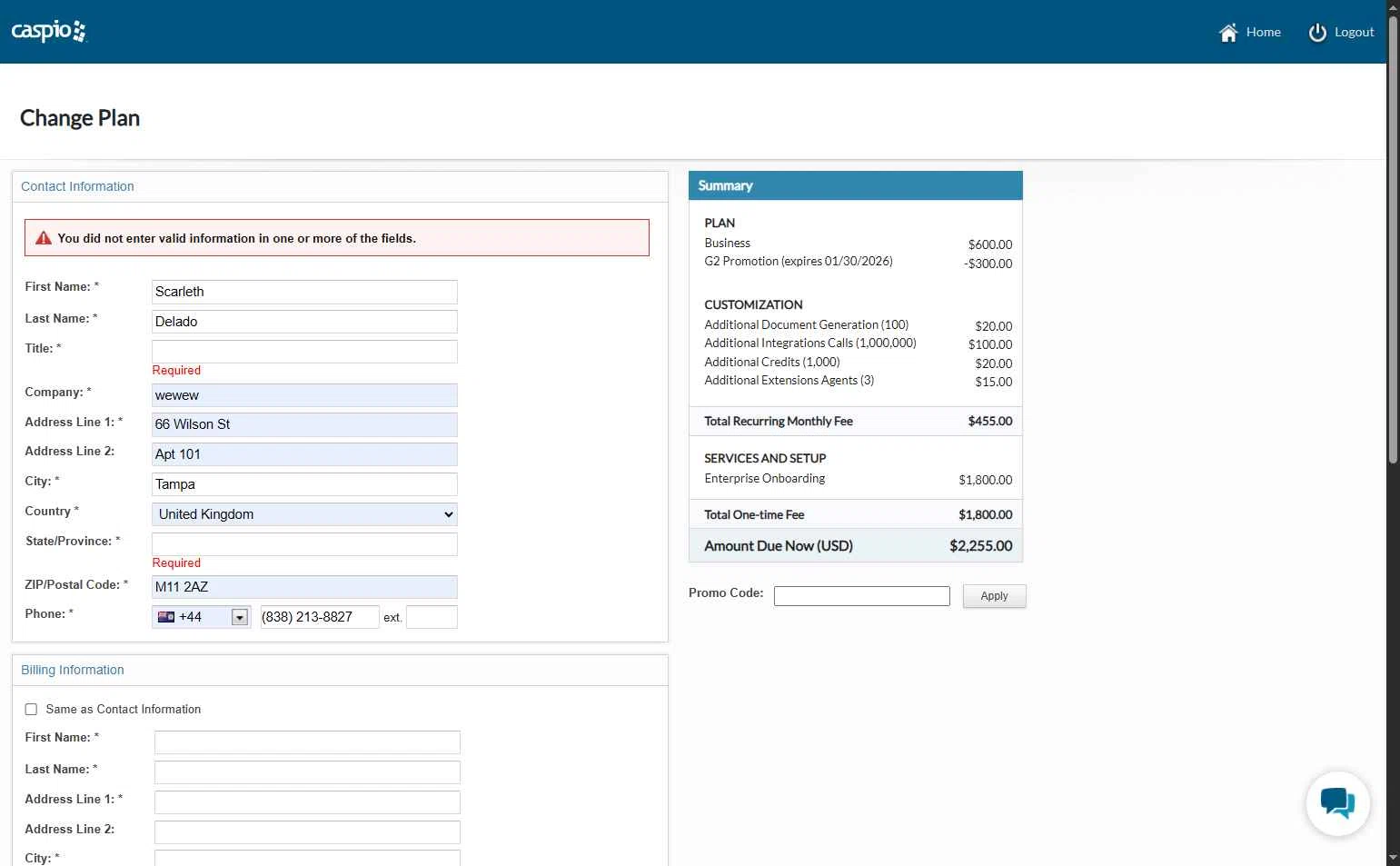Click 'Additional Document Generation (100)' line
The width and height of the screenshot is (1400, 866).
point(807,325)
